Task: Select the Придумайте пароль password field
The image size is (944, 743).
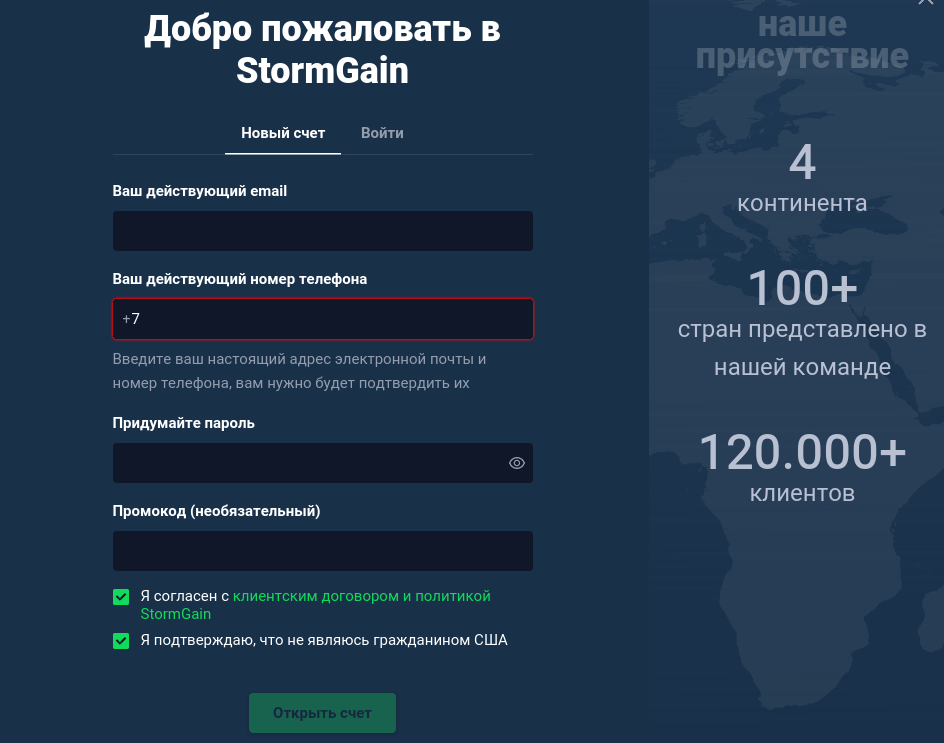Action: coord(310,463)
